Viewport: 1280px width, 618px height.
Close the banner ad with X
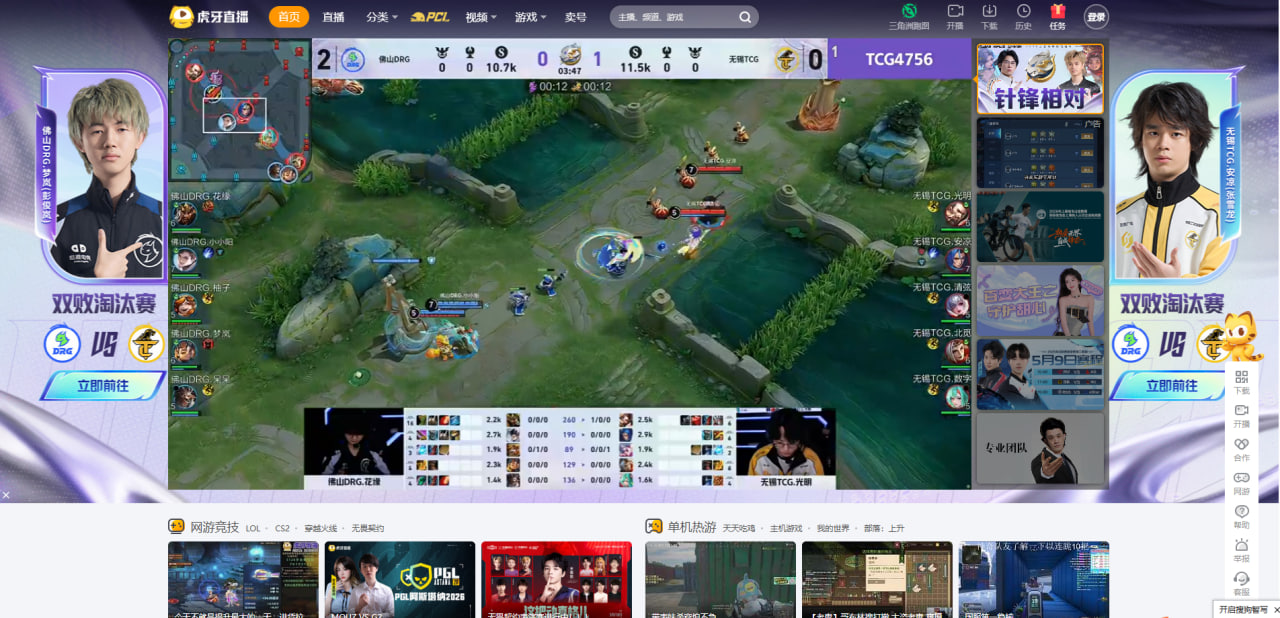click(x=5, y=495)
